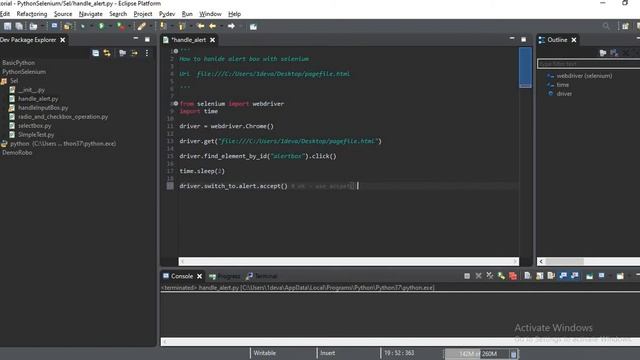Click editor horizontal scrollbar
The width and height of the screenshot is (640, 360).
click(349, 261)
